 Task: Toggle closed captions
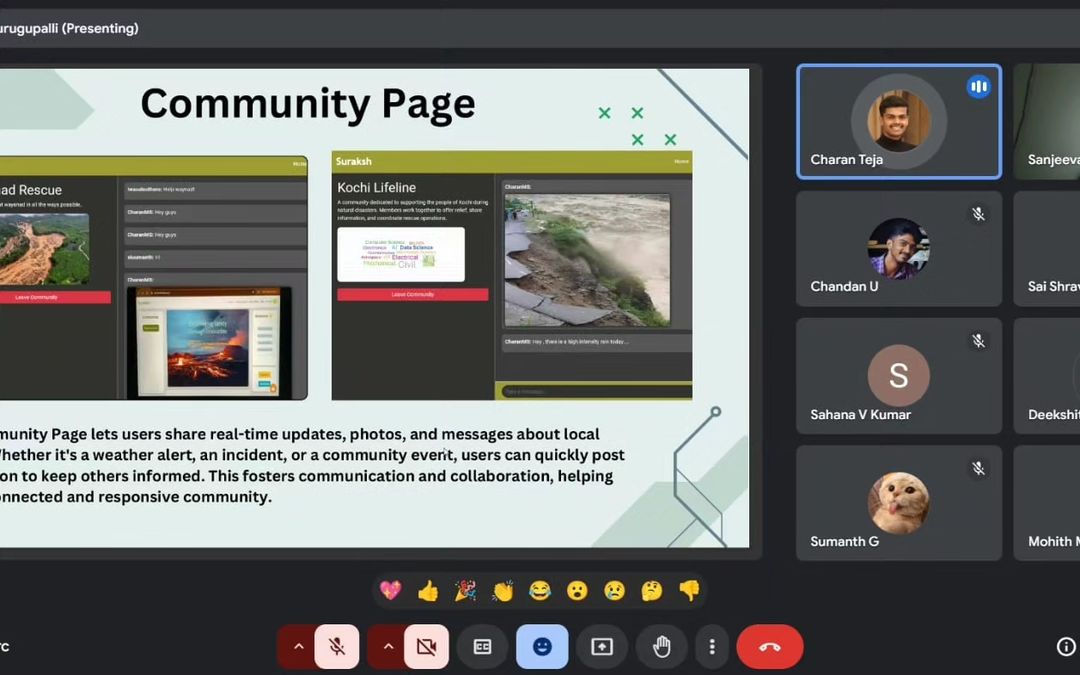[x=482, y=647]
